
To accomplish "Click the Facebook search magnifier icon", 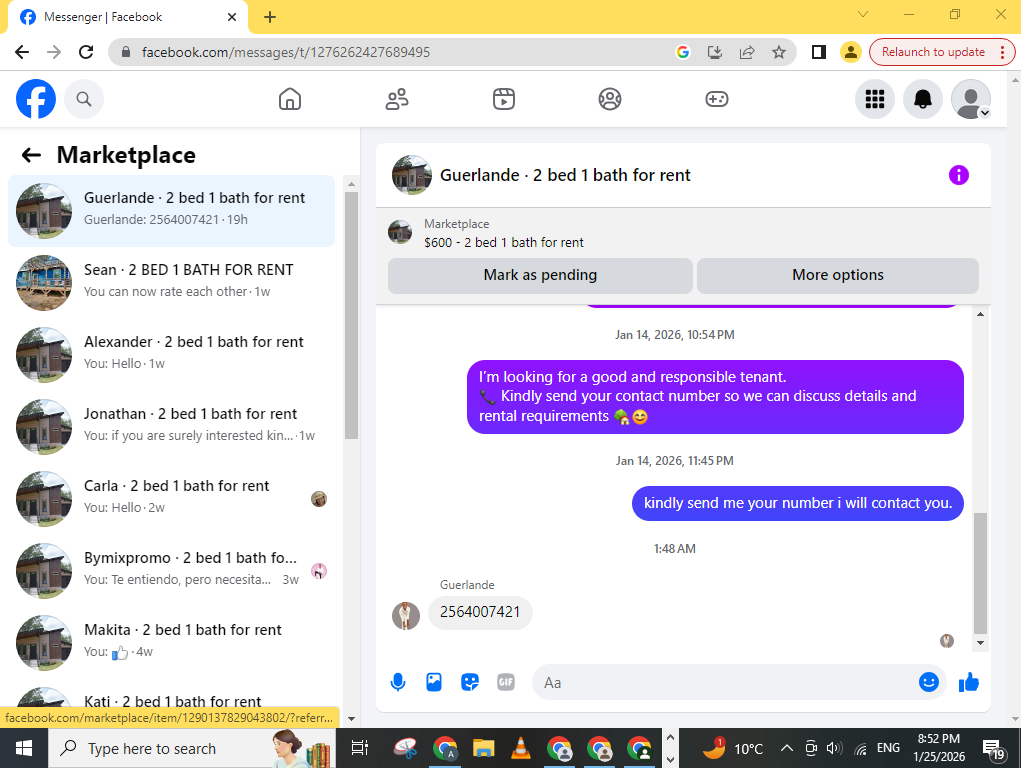I will tap(83, 99).
